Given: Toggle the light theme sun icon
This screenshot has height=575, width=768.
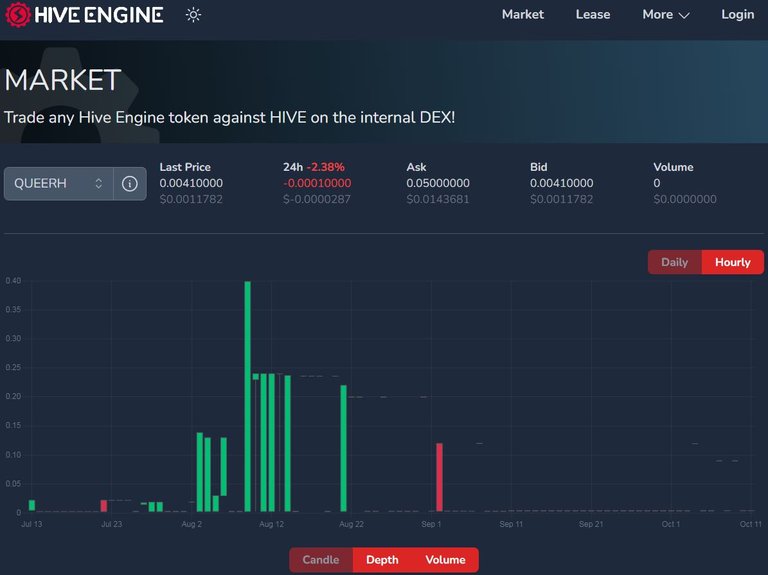Looking at the screenshot, I should 193,15.
